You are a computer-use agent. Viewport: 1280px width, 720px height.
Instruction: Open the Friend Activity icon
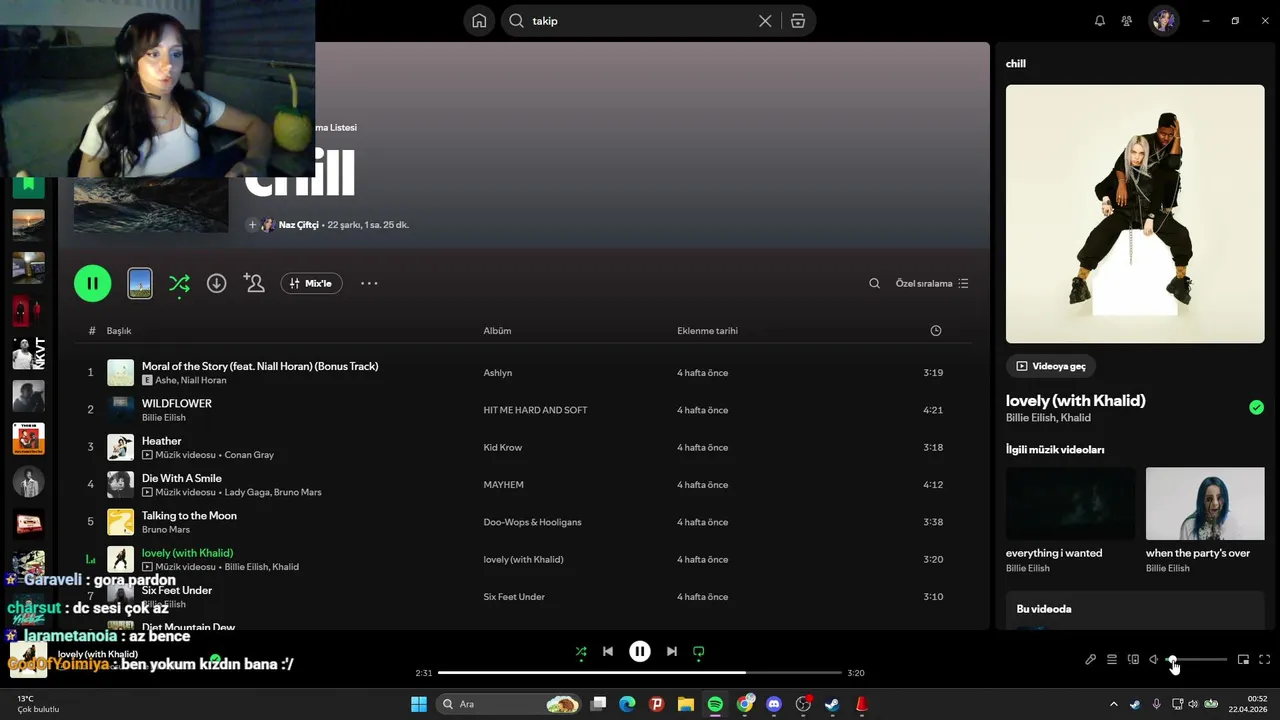click(1127, 21)
